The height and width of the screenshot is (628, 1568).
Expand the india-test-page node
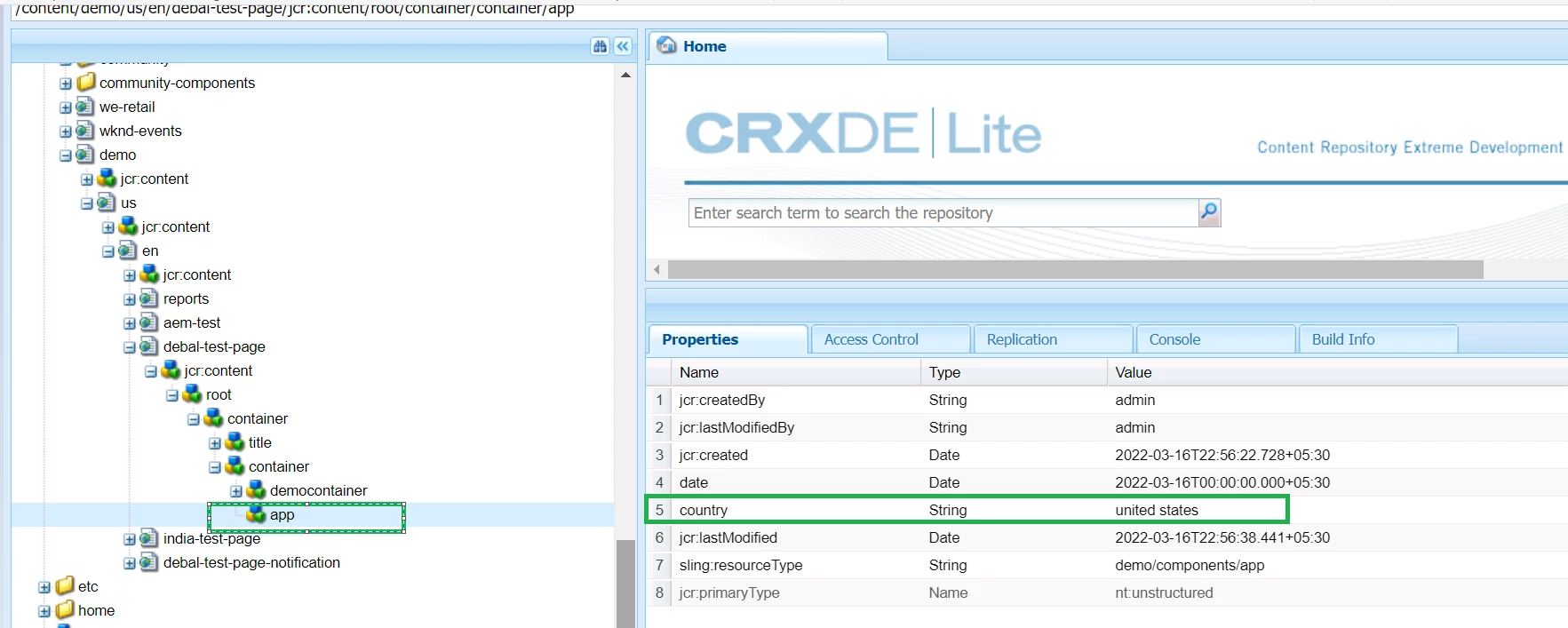point(130,539)
